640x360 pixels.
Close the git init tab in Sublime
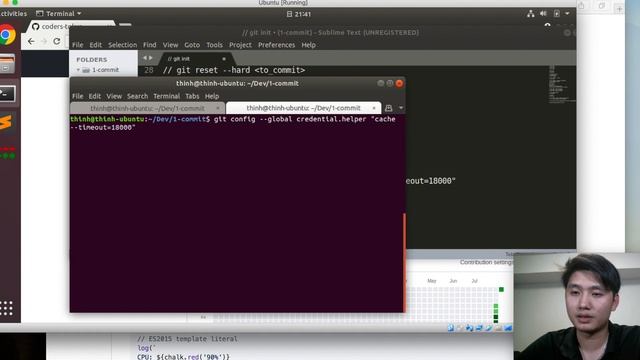pos(224,59)
